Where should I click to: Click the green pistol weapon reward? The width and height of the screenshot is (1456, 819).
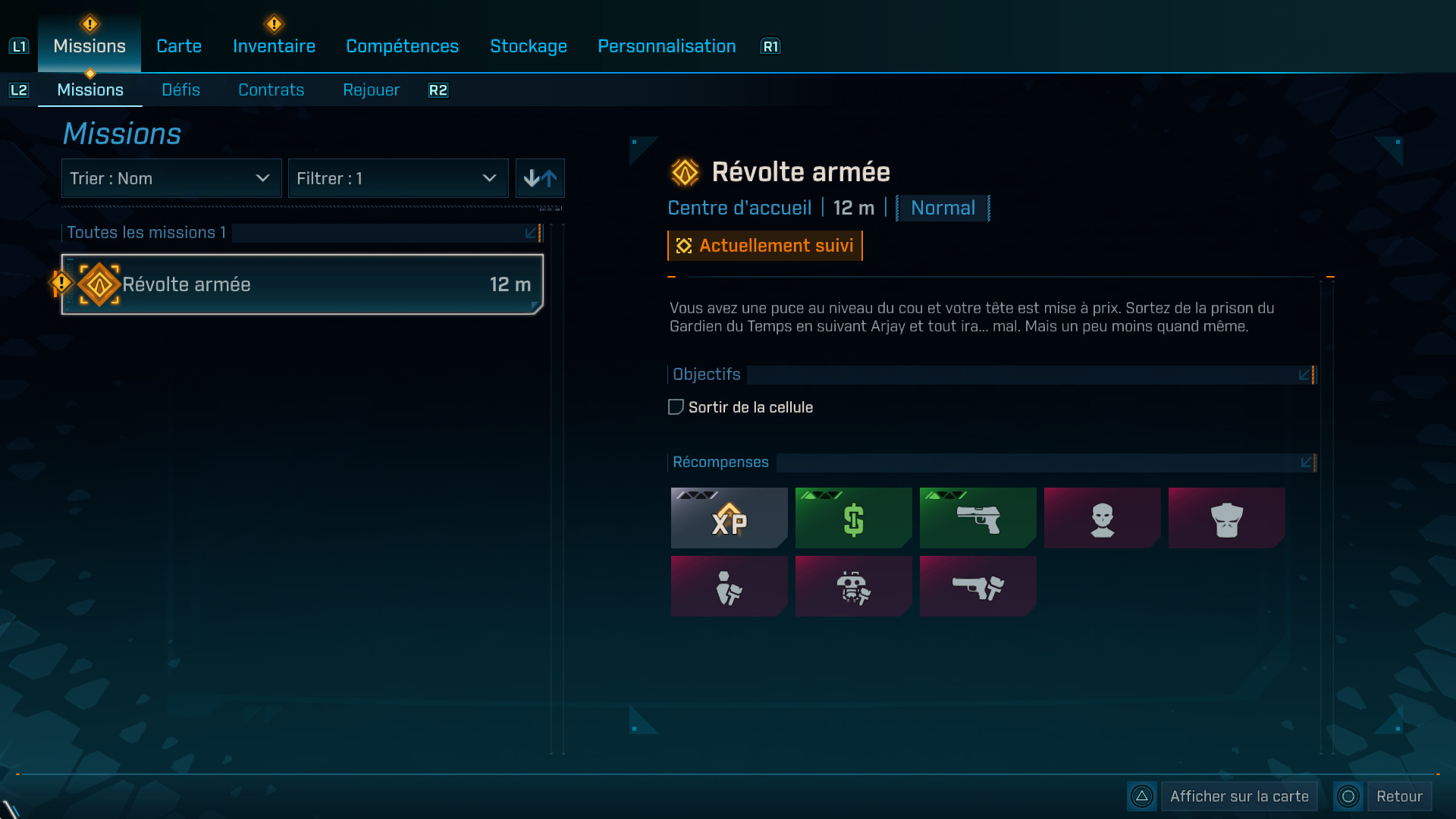(977, 518)
